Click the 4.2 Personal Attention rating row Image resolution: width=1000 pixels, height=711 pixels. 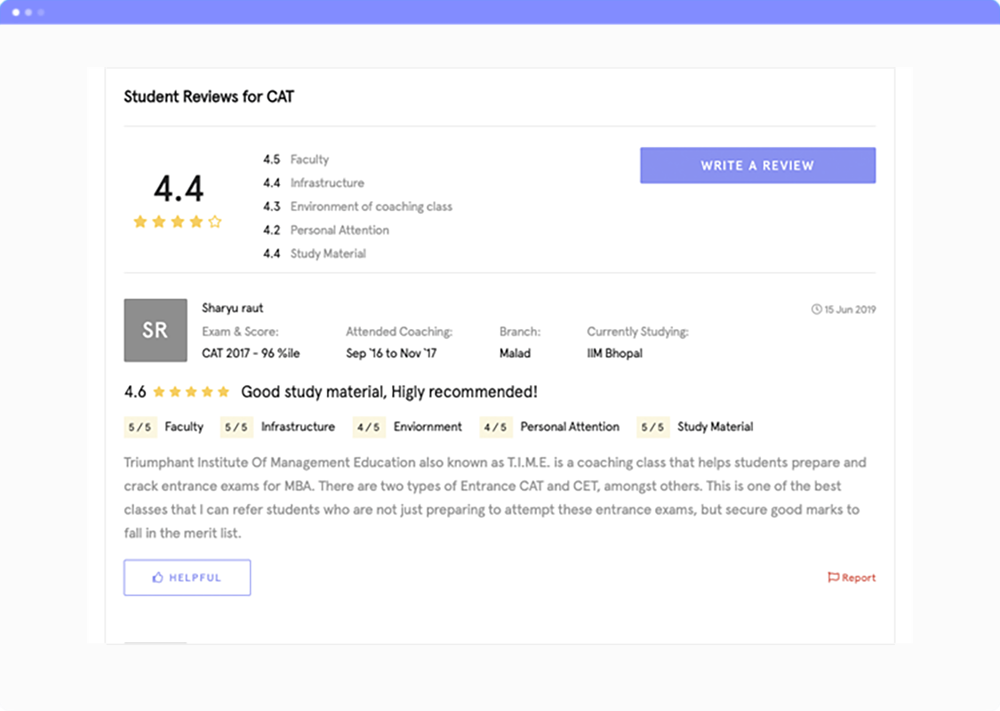(326, 230)
